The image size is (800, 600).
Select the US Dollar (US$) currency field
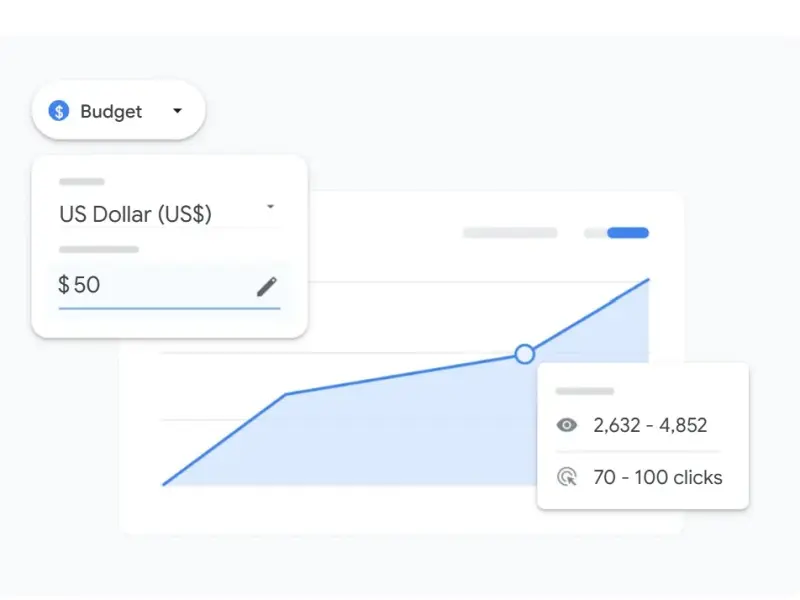pyautogui.click(x=136, y=213)
